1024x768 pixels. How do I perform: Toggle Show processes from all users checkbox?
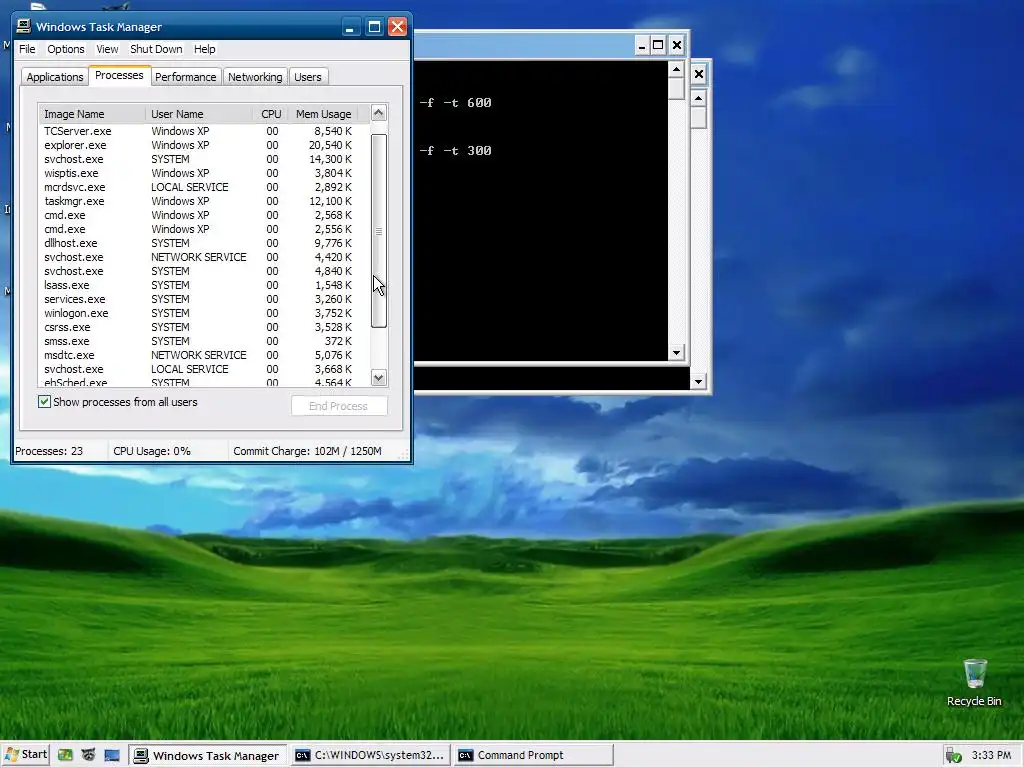click(x=44, y=402)
